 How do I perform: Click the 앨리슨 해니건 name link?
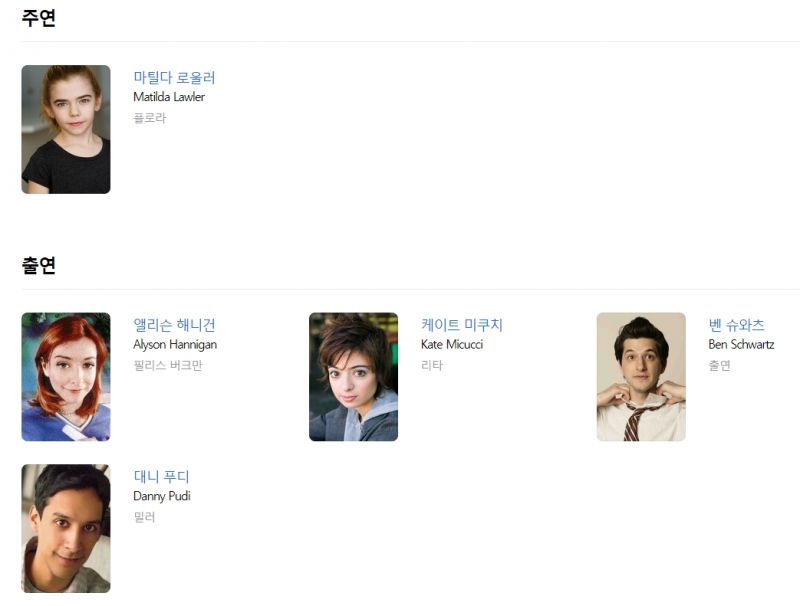pos(174,325)
